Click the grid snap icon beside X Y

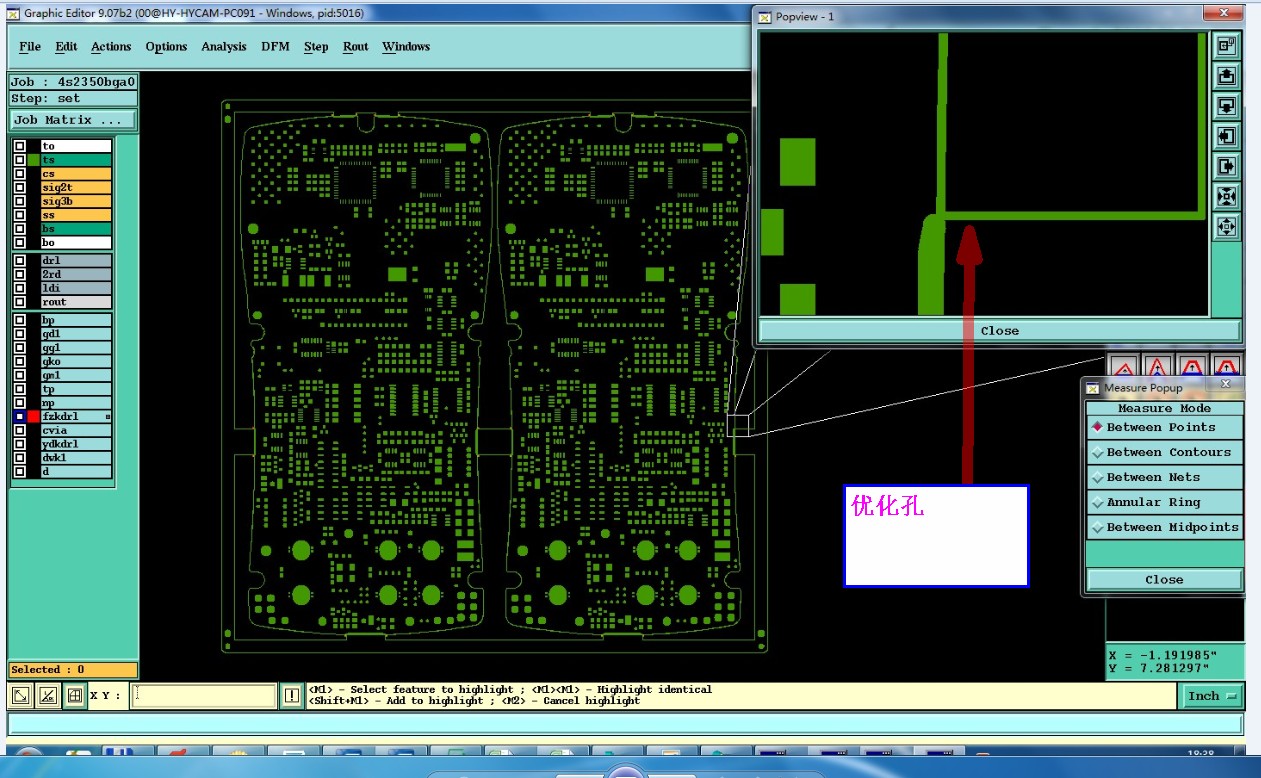point(74,696)
